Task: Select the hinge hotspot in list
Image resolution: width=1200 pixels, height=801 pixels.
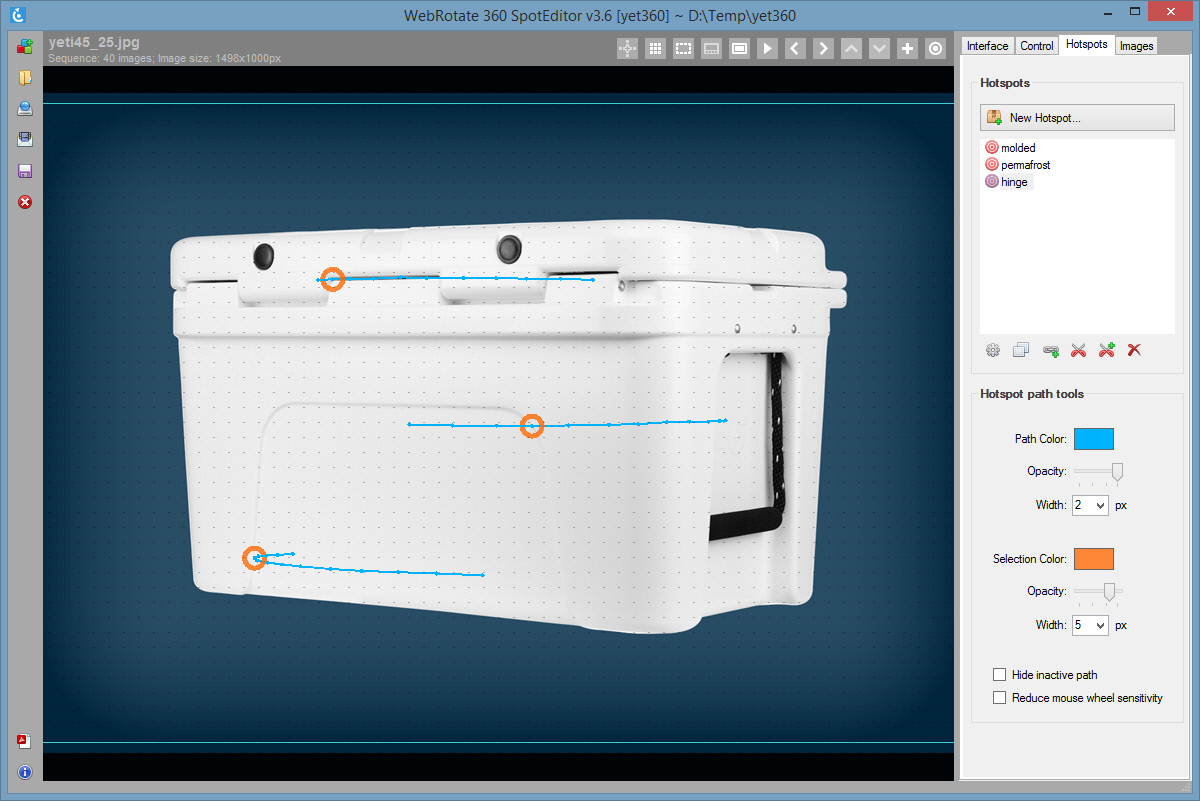Action: tap(1006, 182)
